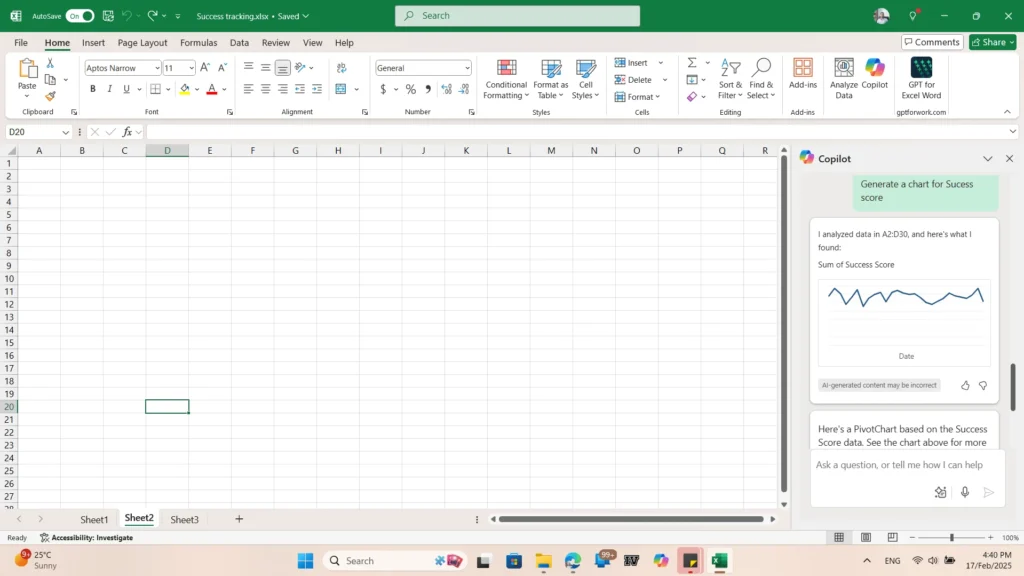Open Sort & Filter options
The width and height of the screenshot is (1024, 576).
(730, 79)
